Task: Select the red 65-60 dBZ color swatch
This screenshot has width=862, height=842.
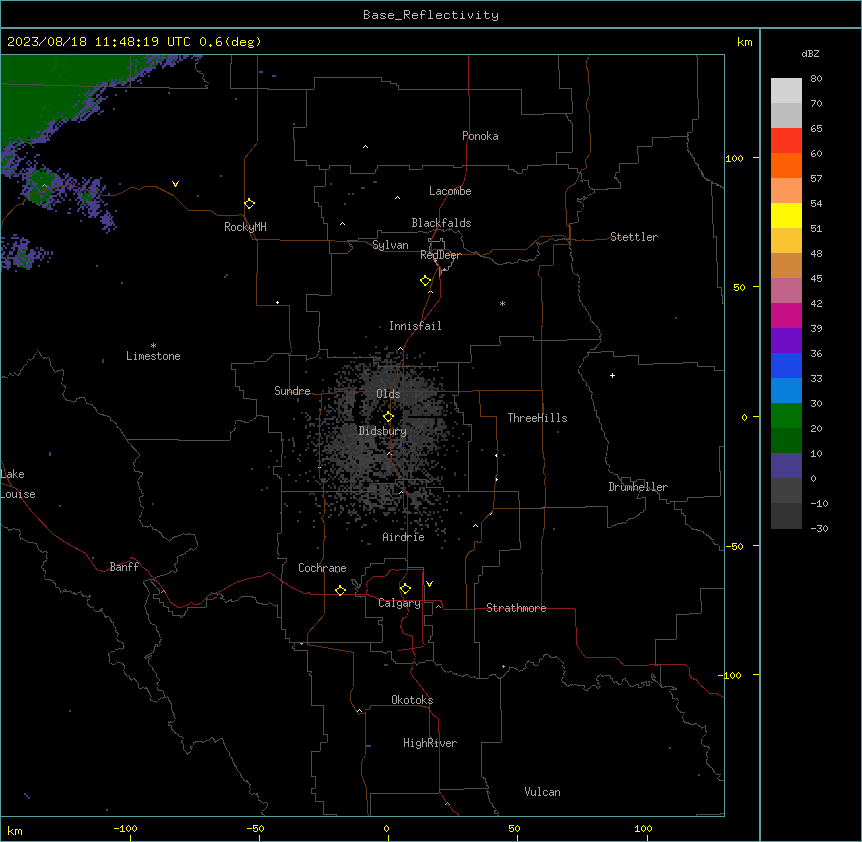Action: pos(786,141)
